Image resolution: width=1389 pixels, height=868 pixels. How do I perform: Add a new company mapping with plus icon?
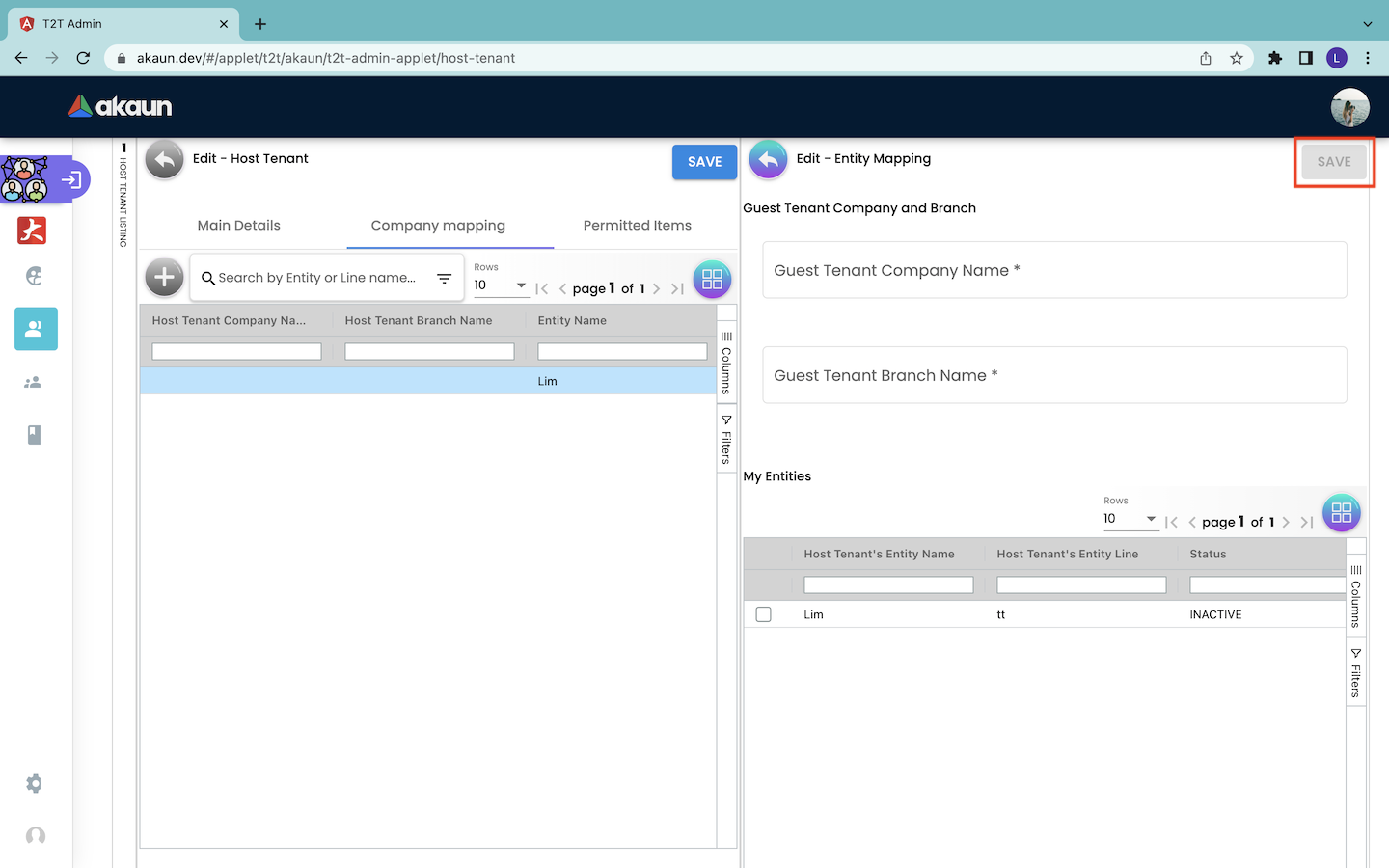(165, 278)
